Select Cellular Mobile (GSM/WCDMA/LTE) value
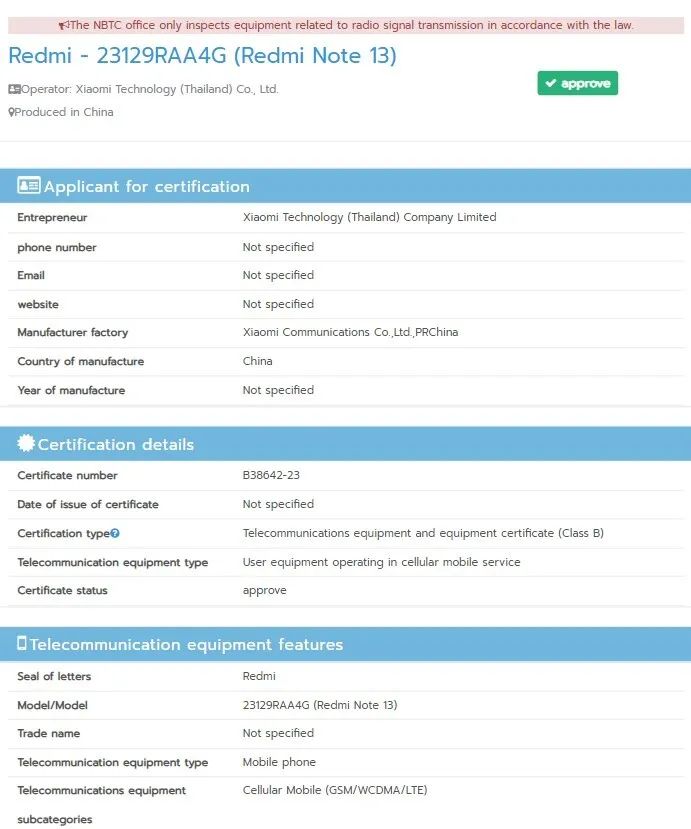 [x=335, y=790]
